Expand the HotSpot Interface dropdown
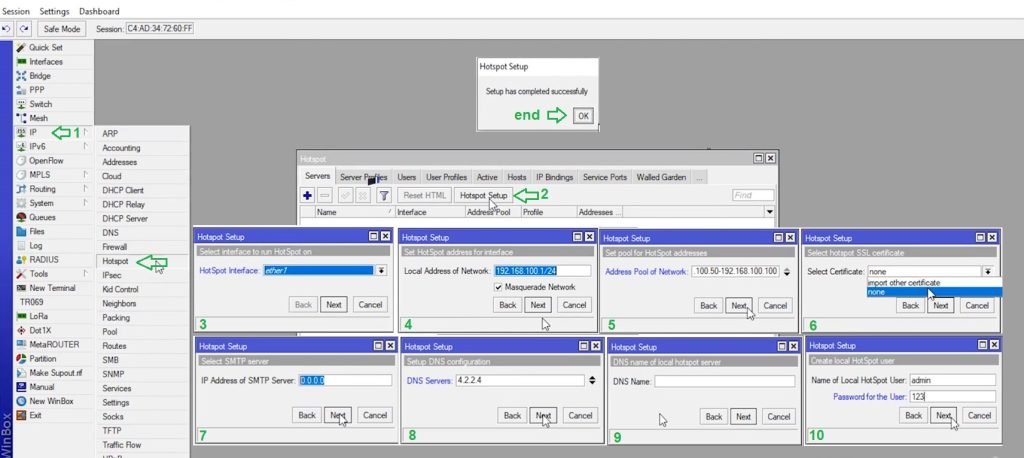Image resolution: width=1024 pixels, height=458 pixels. point(381,271)
